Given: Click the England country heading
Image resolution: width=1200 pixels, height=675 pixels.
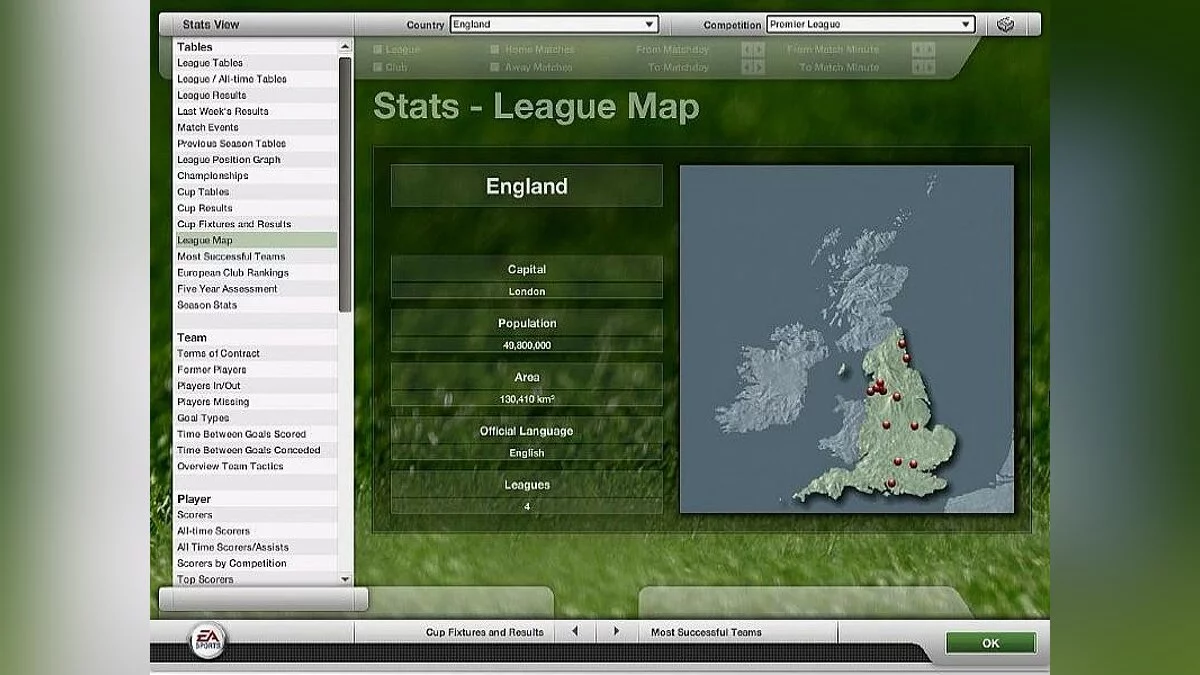Looking at the screenshot, I should [527, 186].
